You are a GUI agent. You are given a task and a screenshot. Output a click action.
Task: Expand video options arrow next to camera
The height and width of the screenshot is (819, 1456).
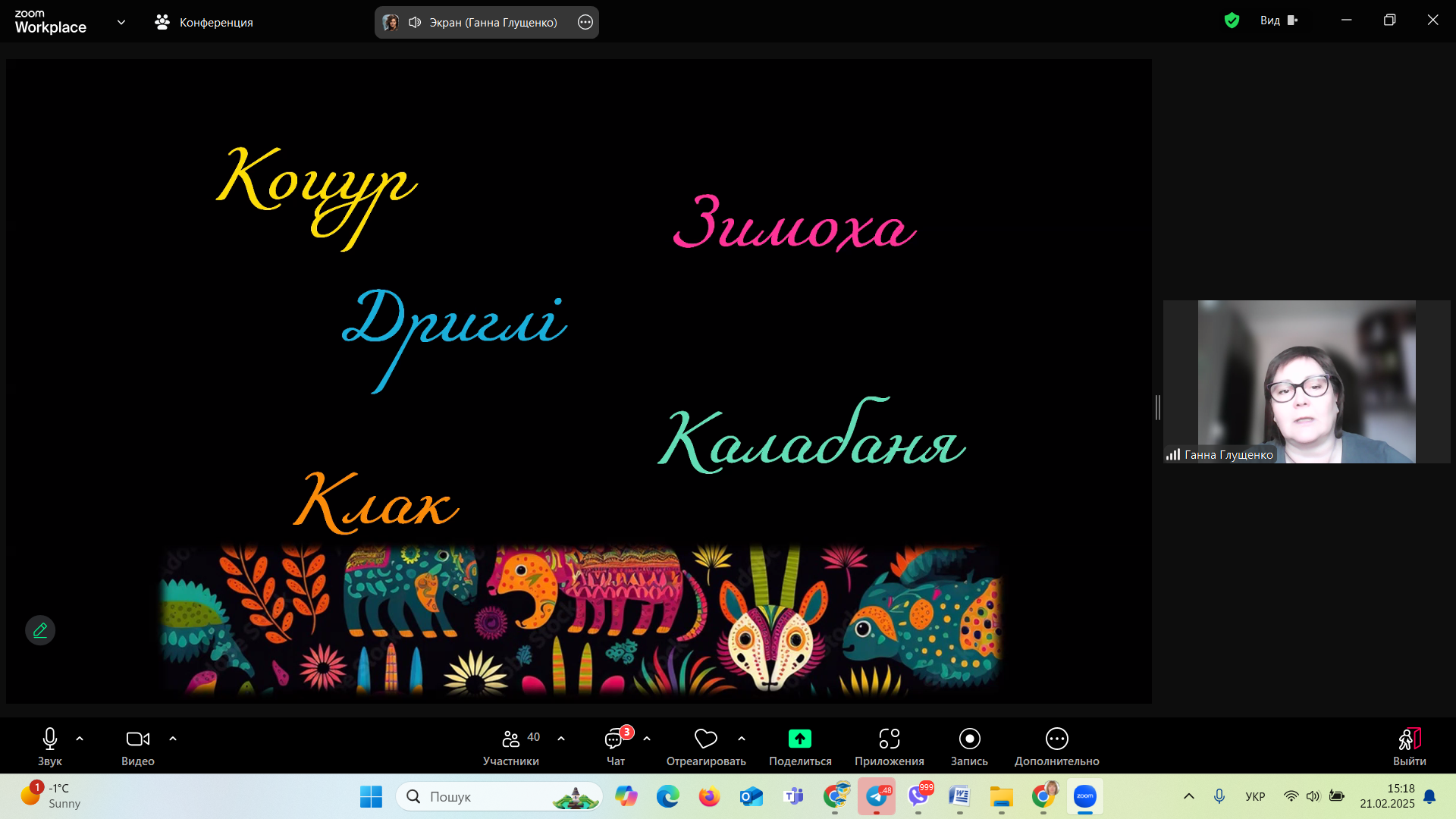[173, 739]
